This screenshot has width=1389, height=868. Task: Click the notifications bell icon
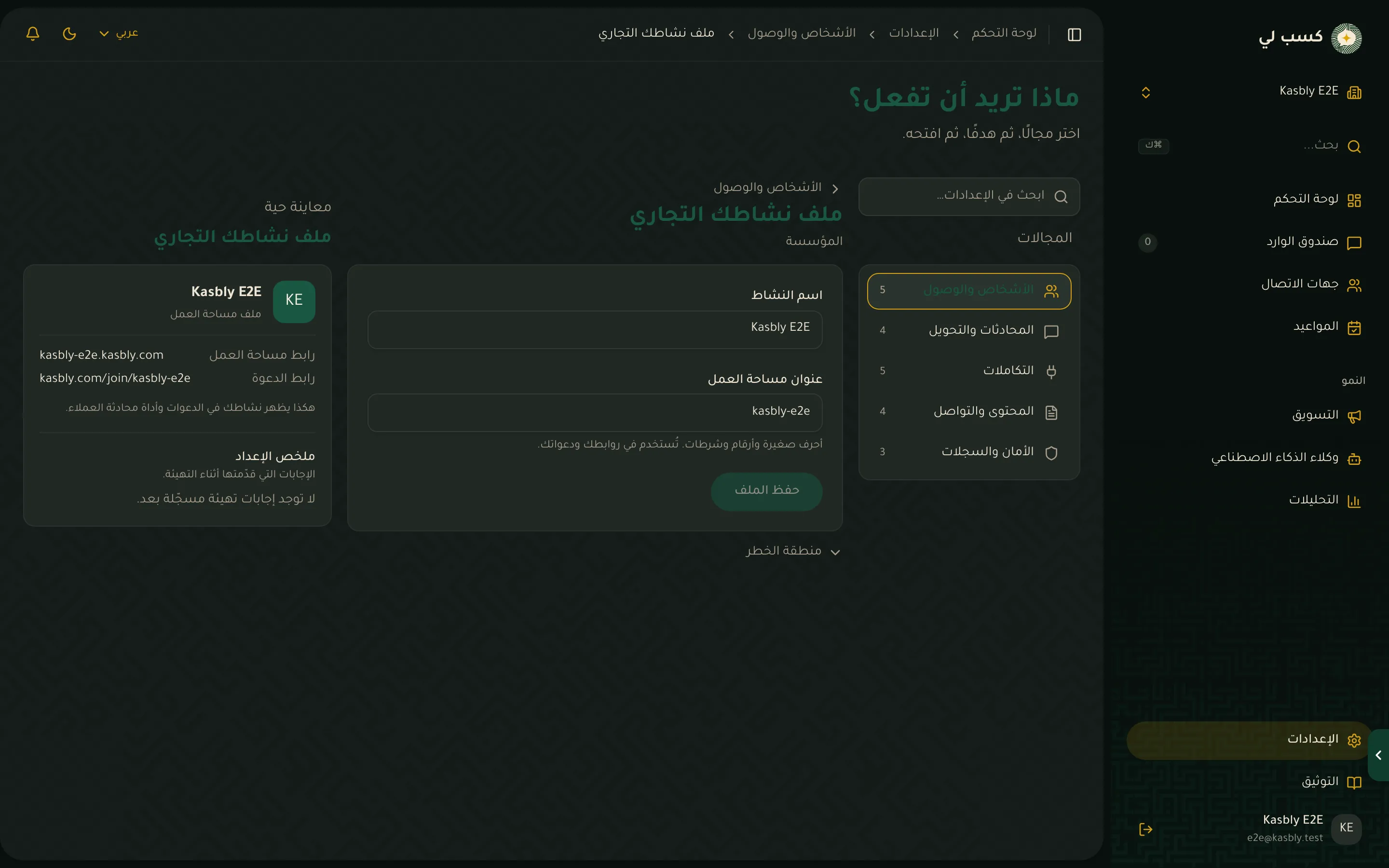point(33,33)
